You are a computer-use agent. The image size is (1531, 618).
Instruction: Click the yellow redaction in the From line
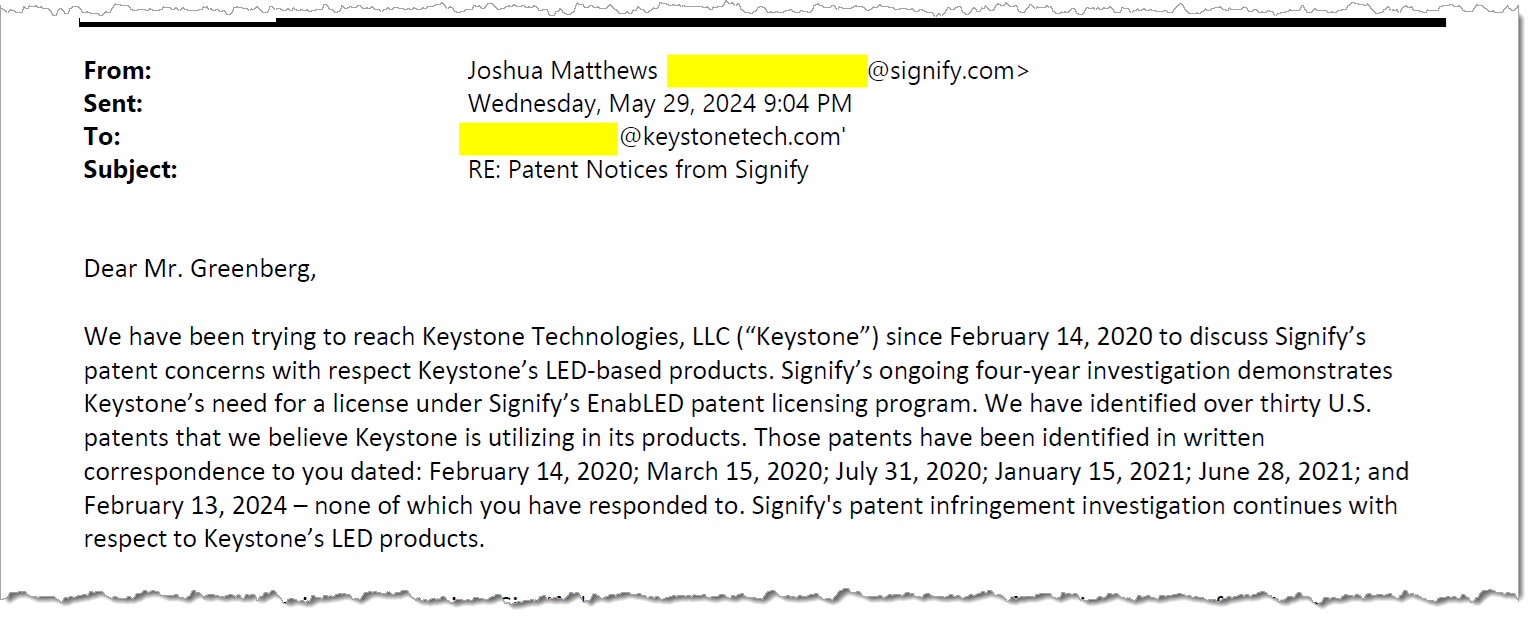pos(766,71)
